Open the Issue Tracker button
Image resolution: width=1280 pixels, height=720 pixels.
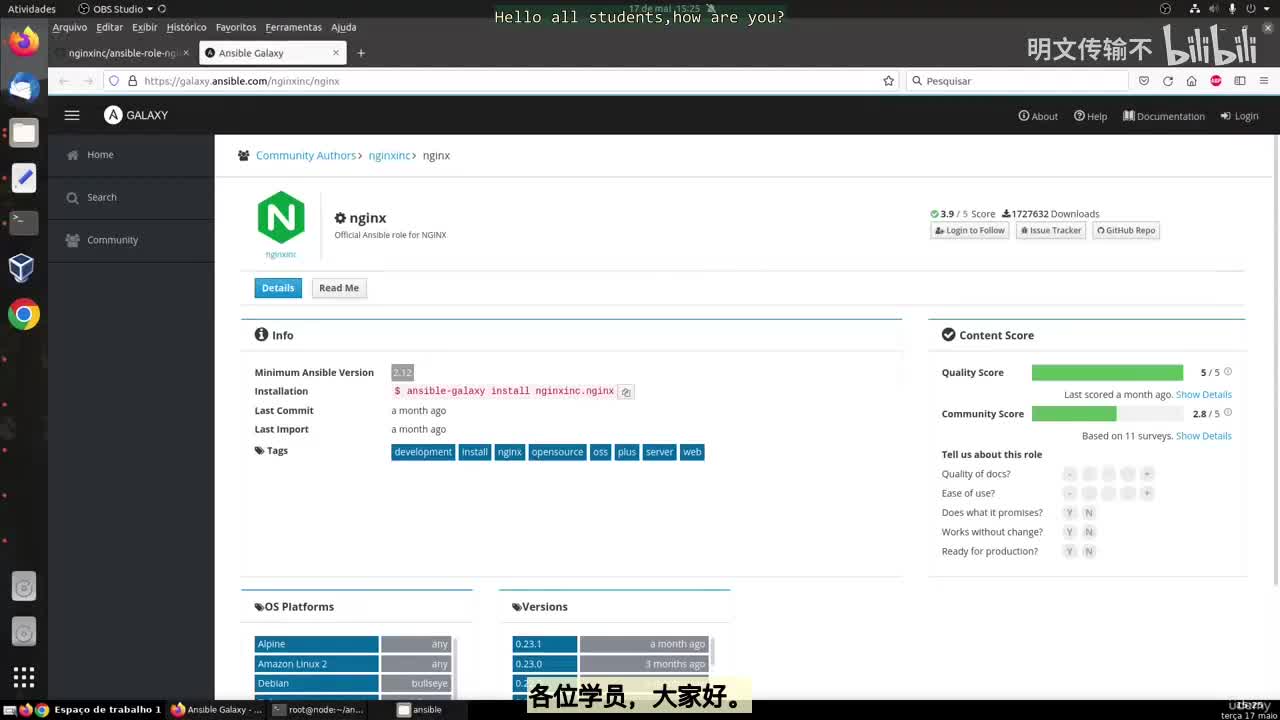[1051, 230]
